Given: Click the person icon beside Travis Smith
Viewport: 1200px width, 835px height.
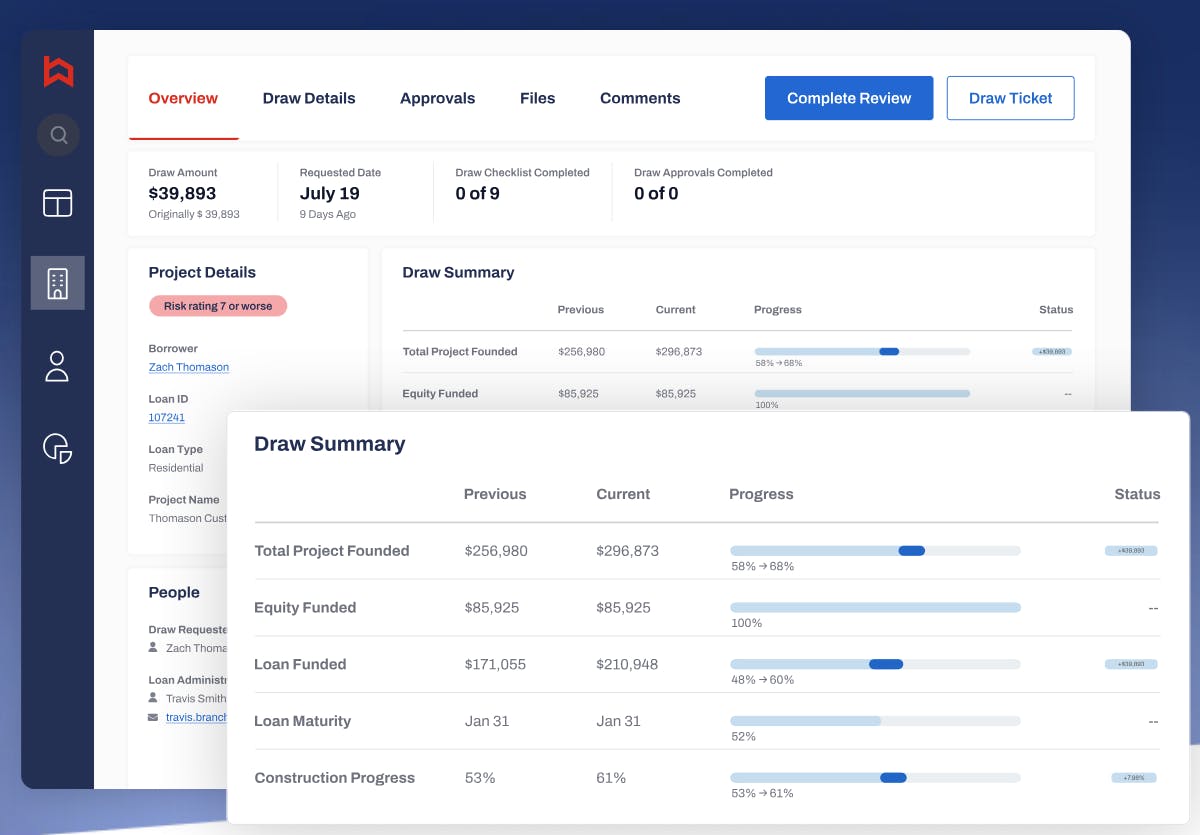Looking at the screenshot, I should coord(153,698).
